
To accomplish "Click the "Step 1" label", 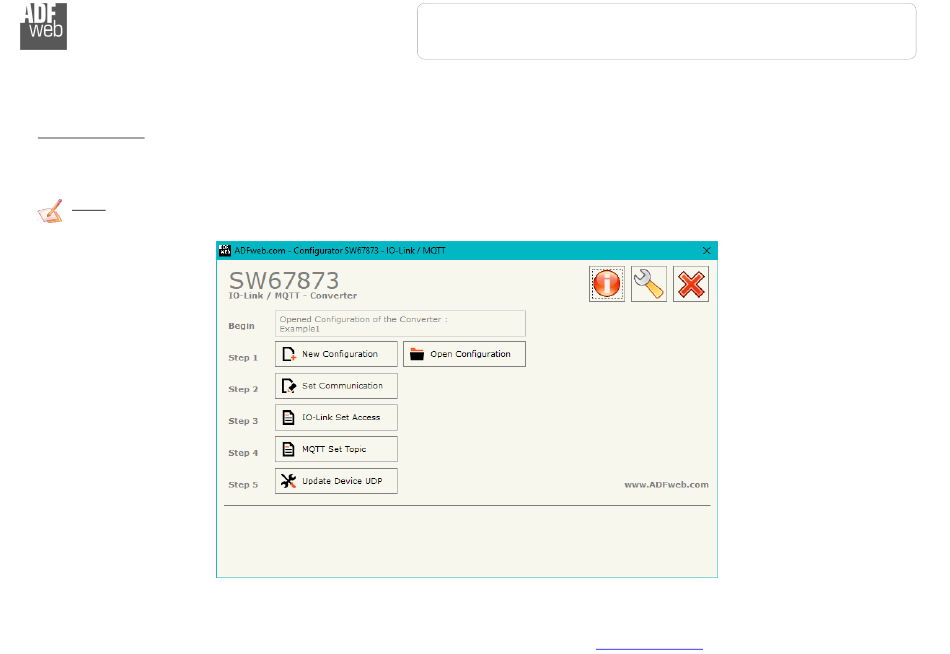I will 243,358.
